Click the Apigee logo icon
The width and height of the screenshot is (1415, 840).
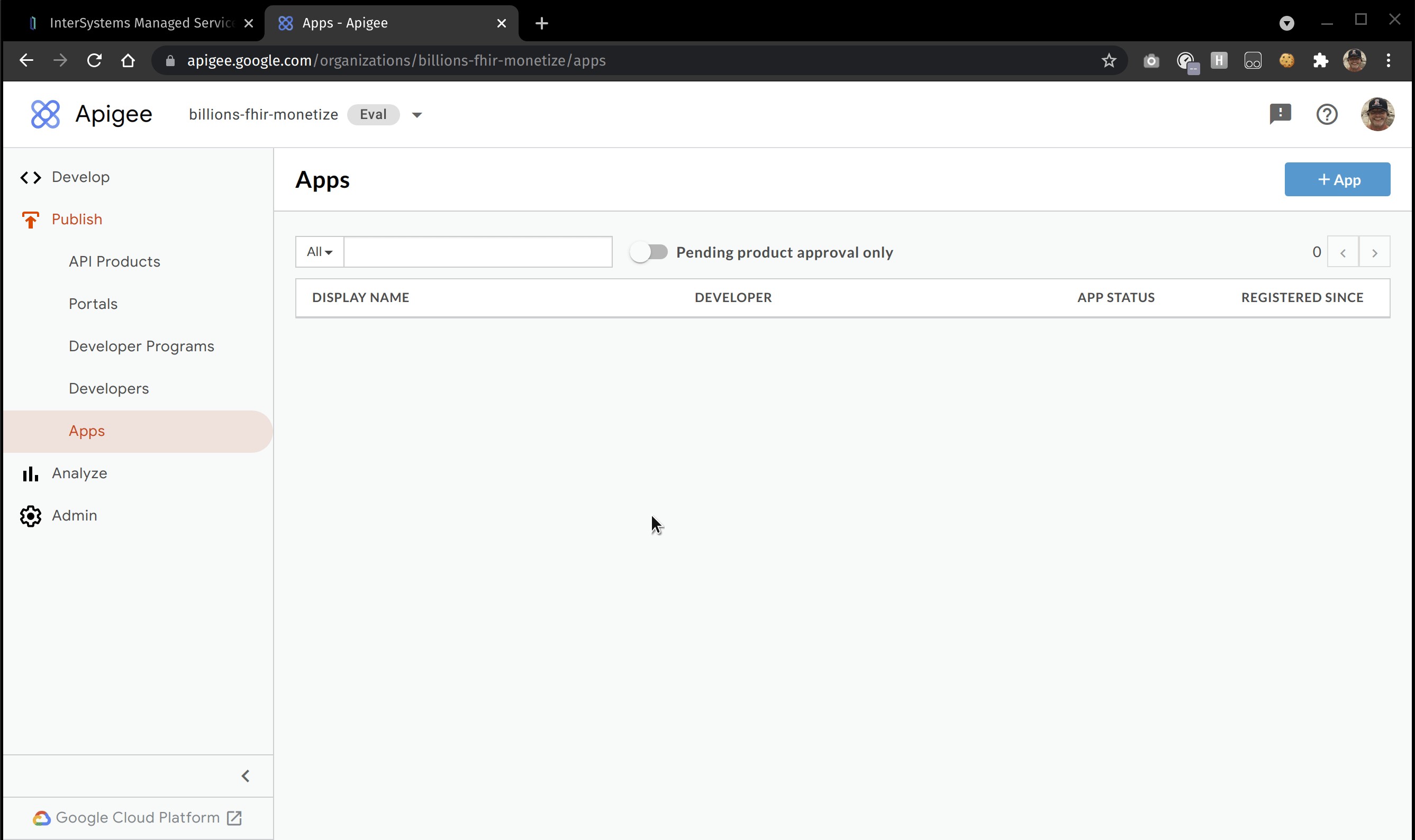coord(46,114)
